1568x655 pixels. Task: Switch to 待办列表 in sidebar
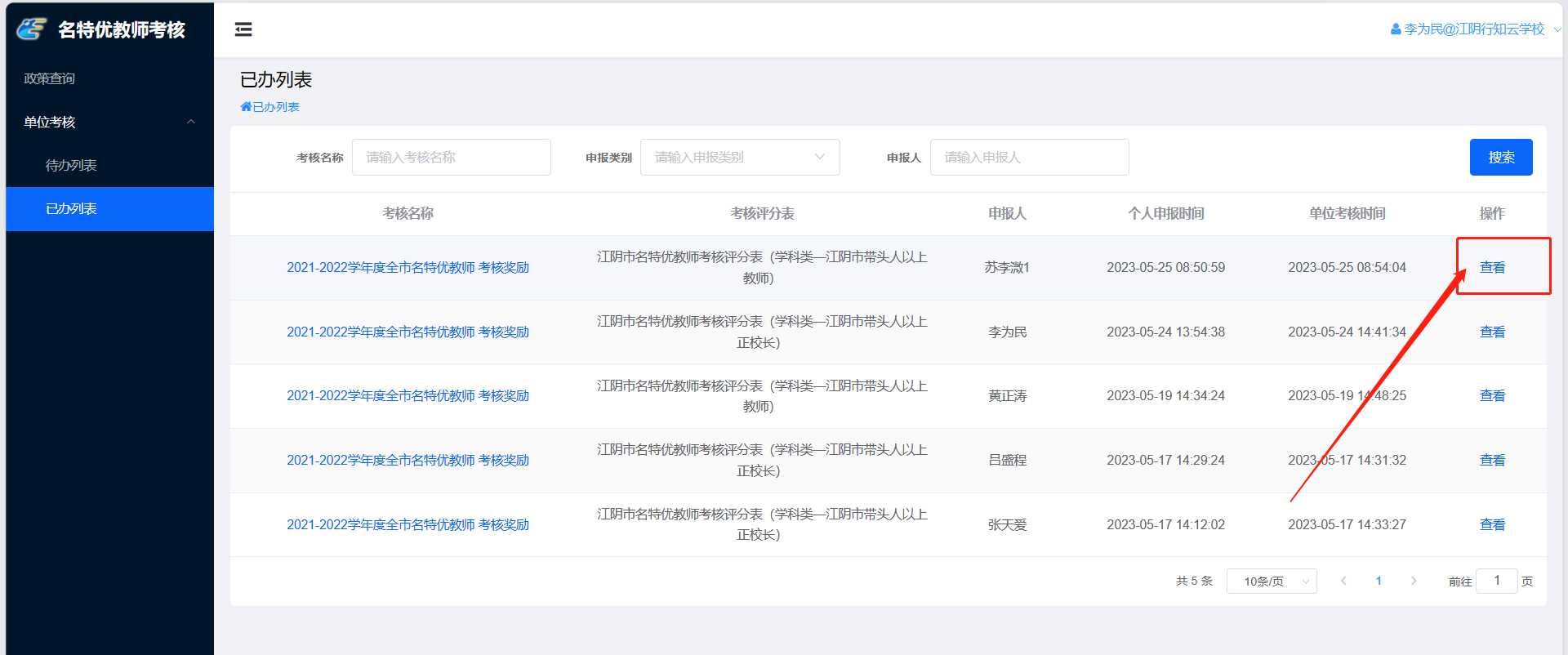[x=71, y=165]
